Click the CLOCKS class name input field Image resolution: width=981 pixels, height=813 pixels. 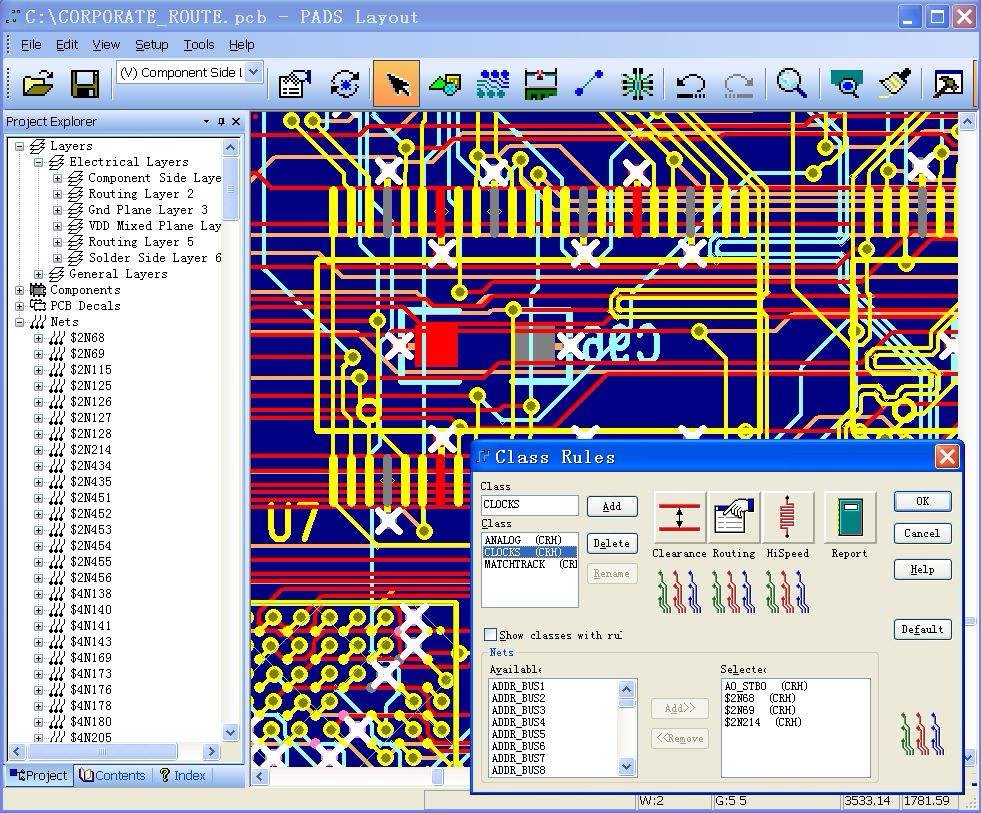coord(529,504)
